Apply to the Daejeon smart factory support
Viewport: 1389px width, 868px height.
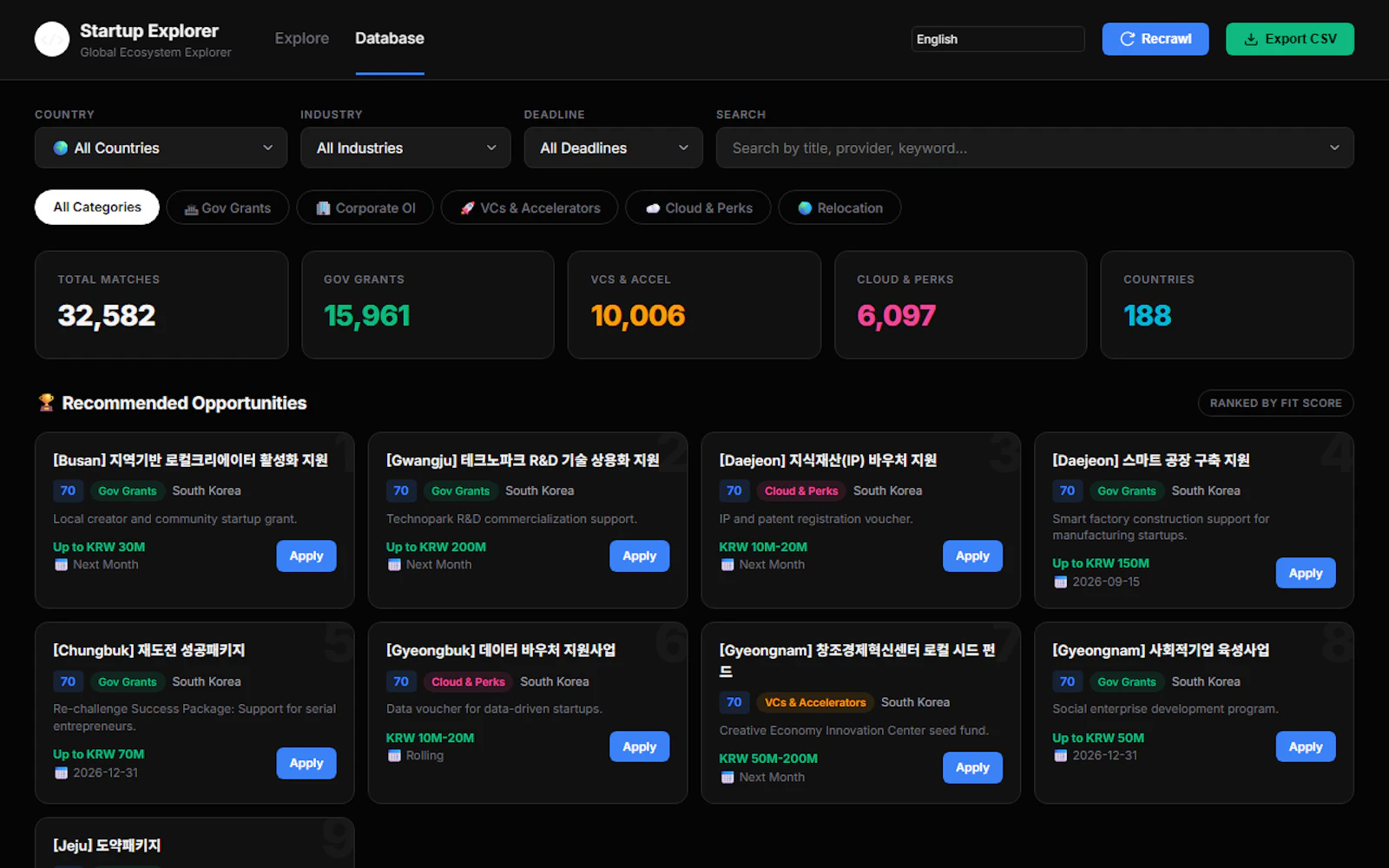coord(1306,574)
